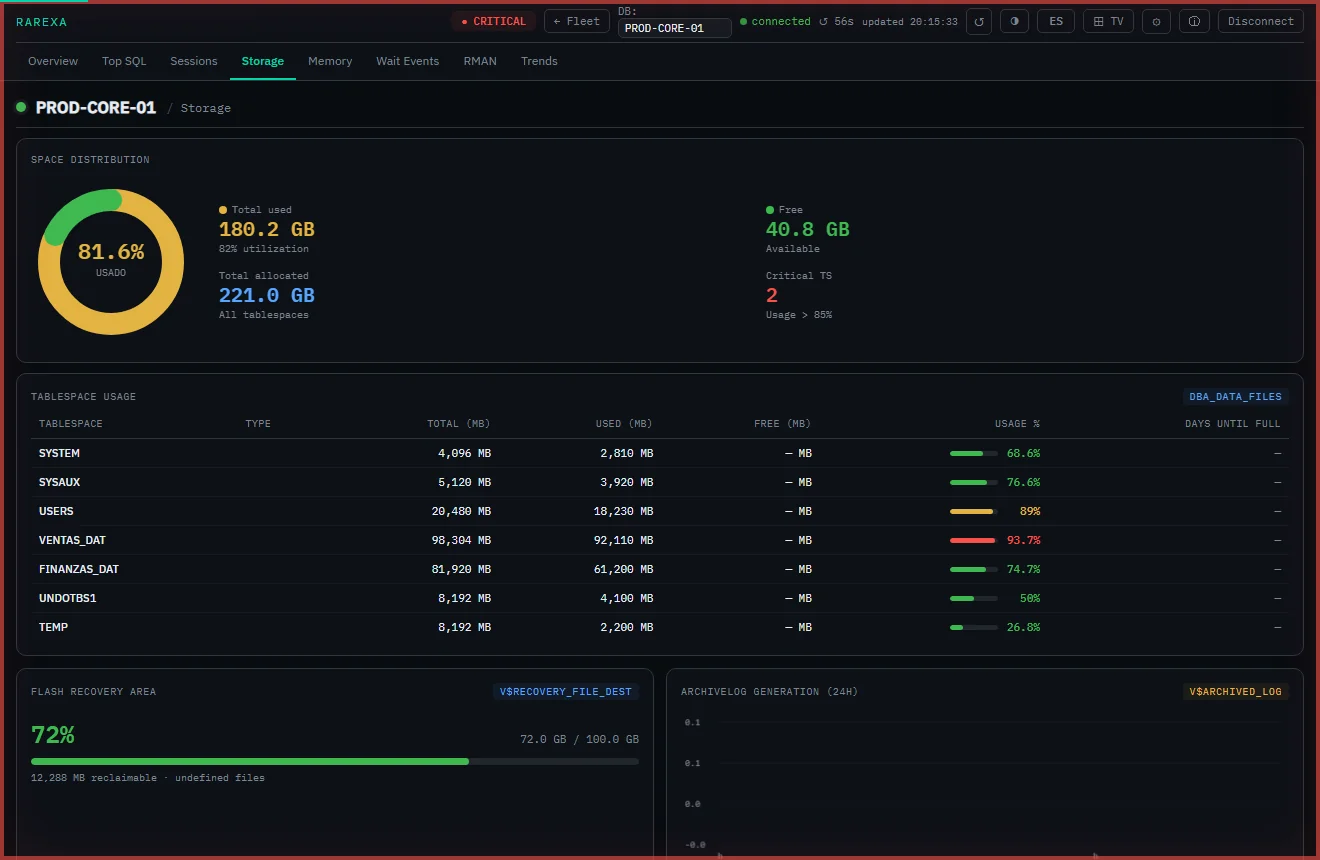The height and width of the screenshot is (860, 1320).
Task: Click the VENTAS_DAT red usage bar
Action: tap(974, 540)
